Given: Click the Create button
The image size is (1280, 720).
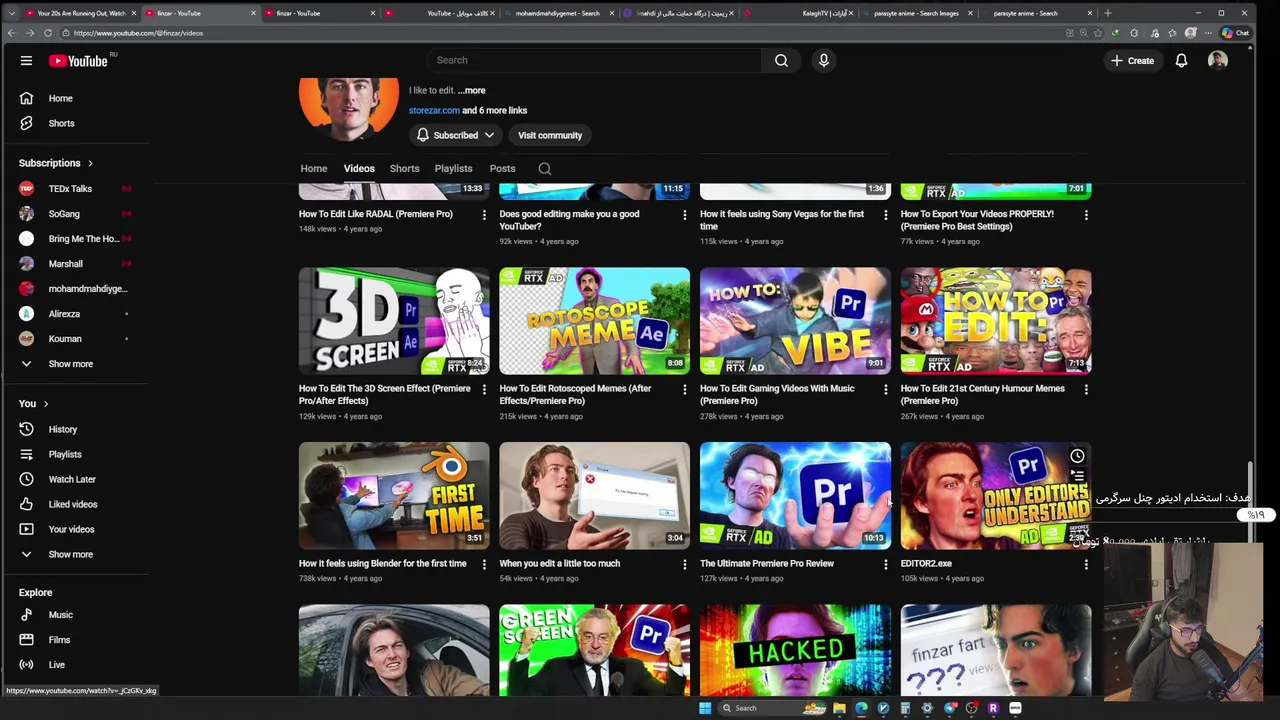Looking at the screenshot, I should pyautogui.click(x=1132, y=60).
